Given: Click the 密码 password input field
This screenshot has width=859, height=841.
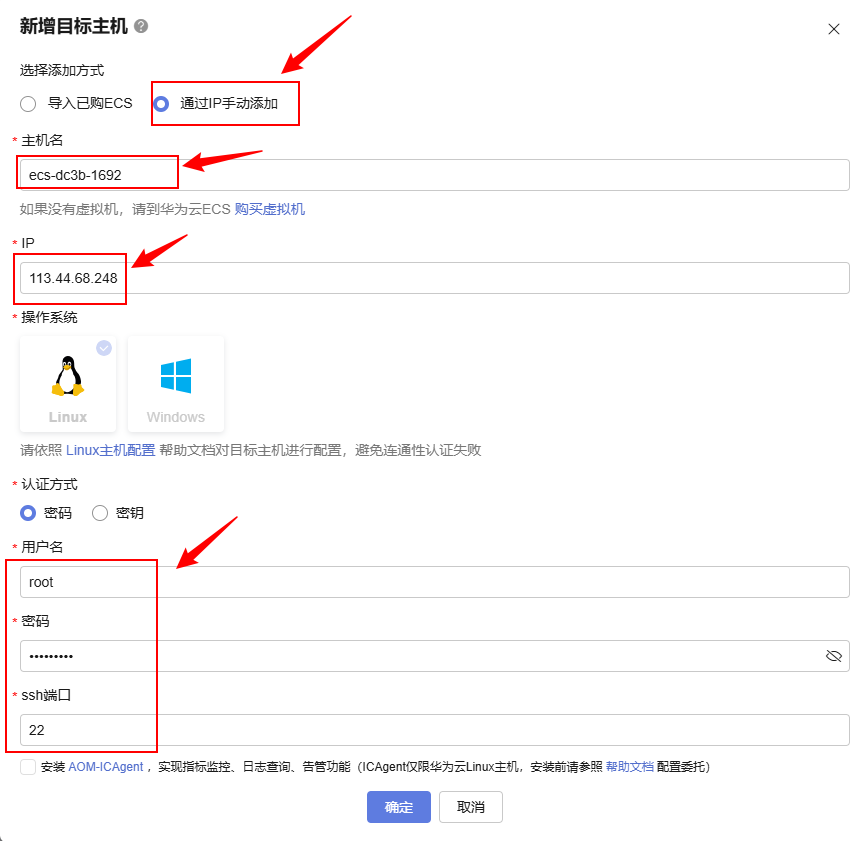Looking at the screenshot, I should click(x=434, y=656).
